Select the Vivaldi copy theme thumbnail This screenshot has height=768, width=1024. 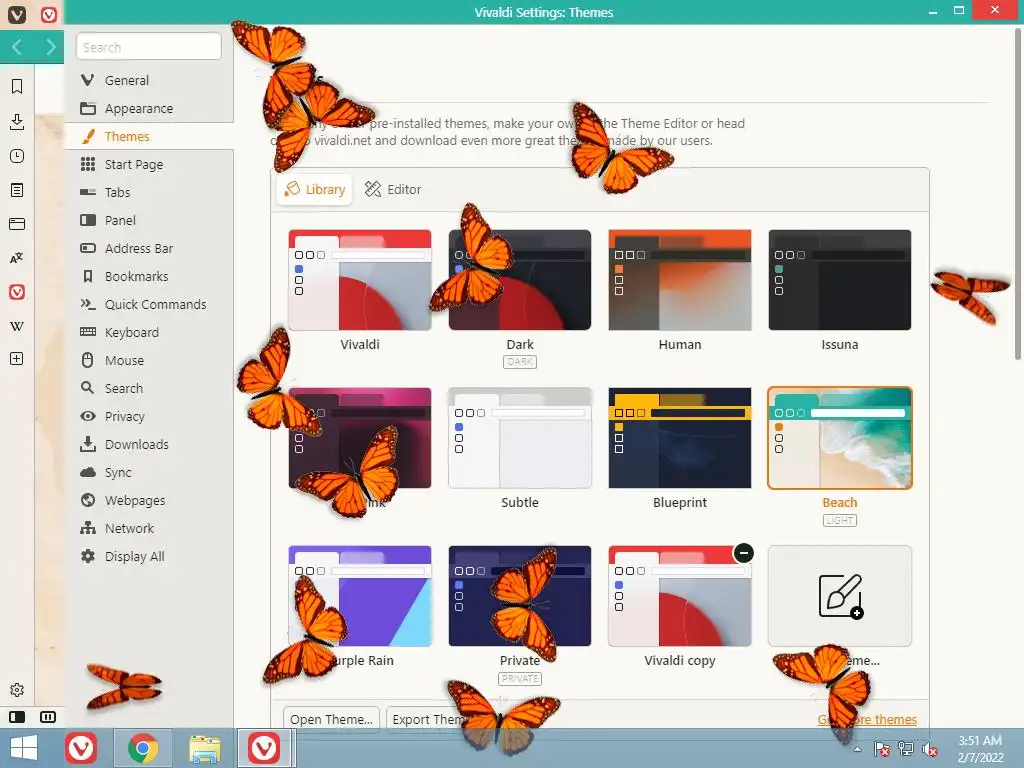[x=680, y=596]
